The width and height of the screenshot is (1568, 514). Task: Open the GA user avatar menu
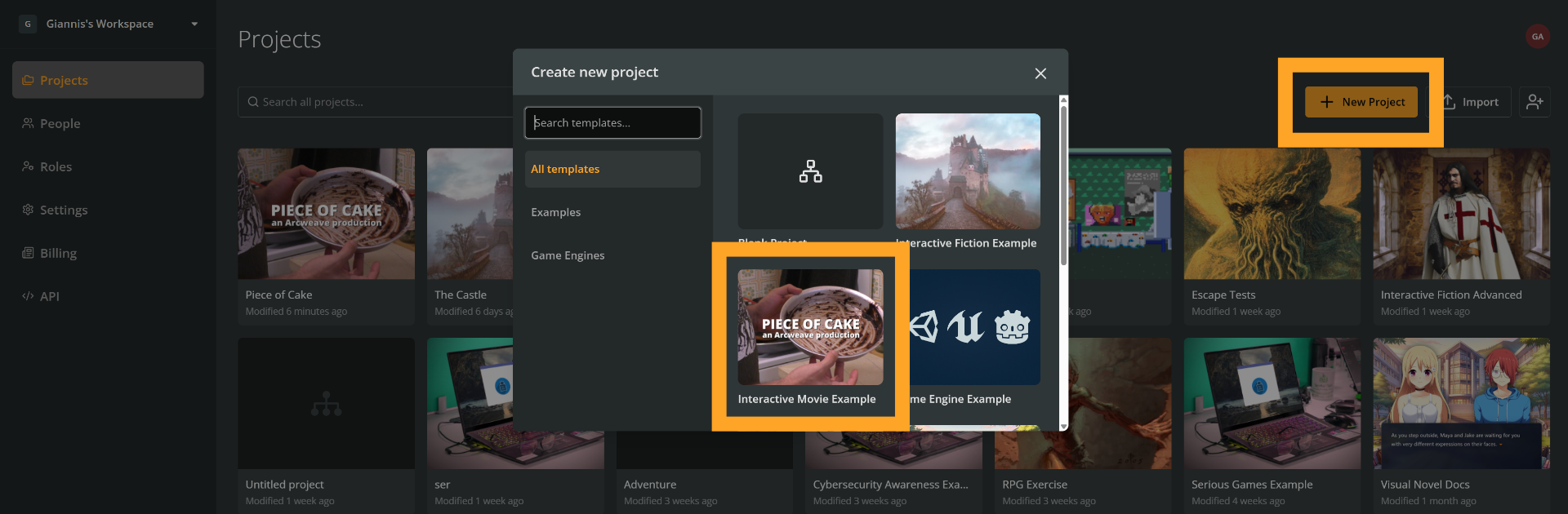point(1538,36)
